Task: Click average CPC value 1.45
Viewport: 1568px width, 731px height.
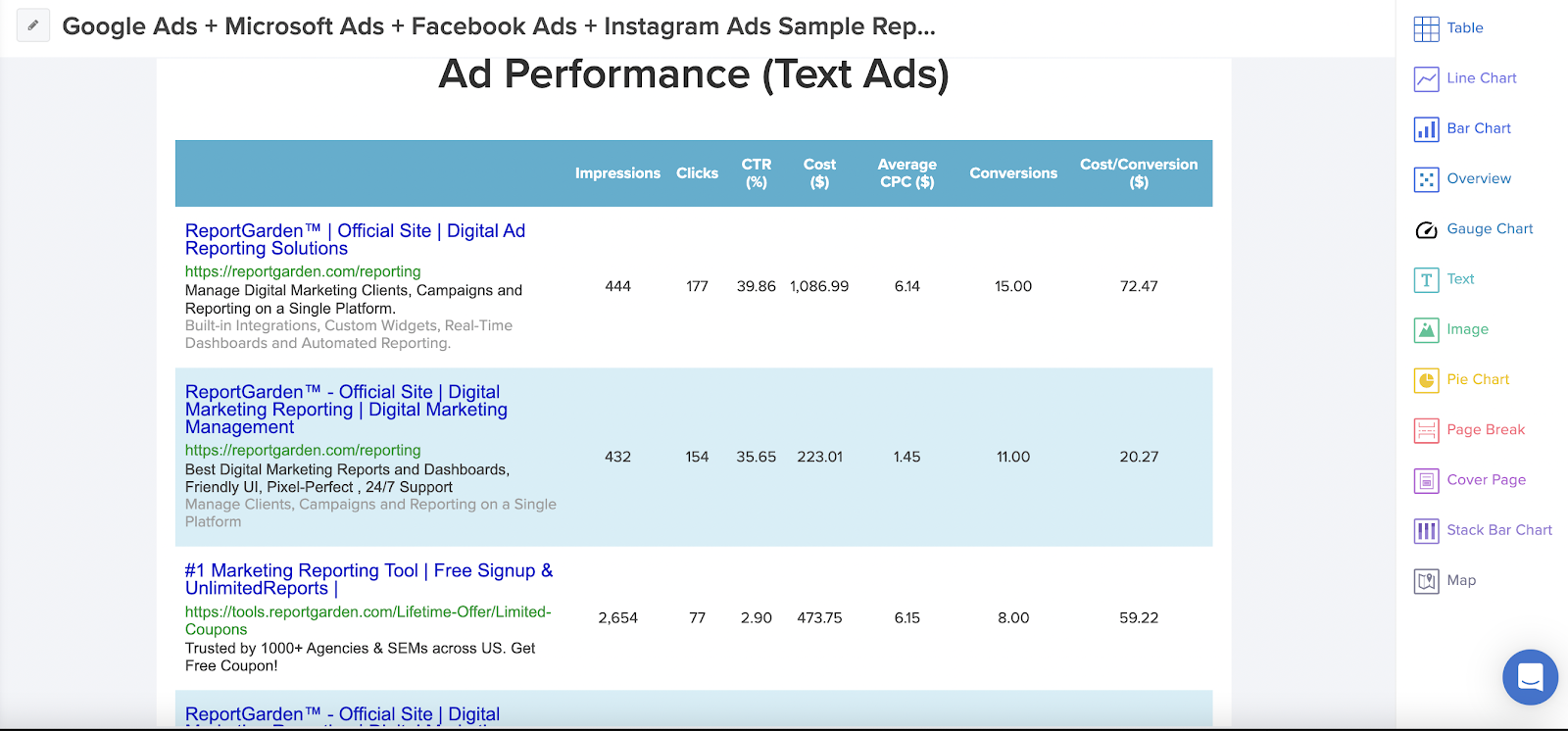Action: point(906,458)
